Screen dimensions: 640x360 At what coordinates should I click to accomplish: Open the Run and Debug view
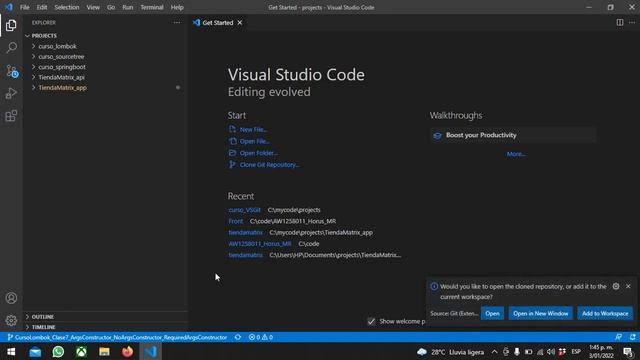click(11, 93)
